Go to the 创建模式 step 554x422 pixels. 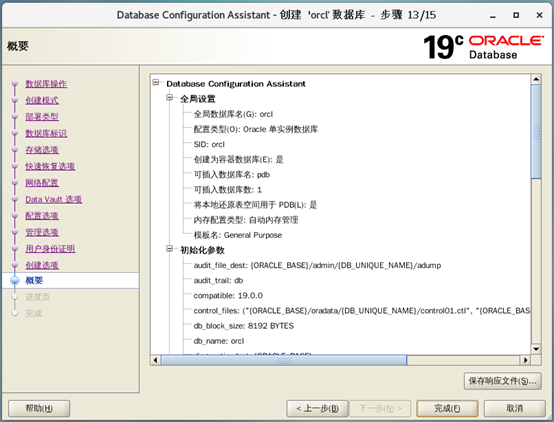pos(42,100)
